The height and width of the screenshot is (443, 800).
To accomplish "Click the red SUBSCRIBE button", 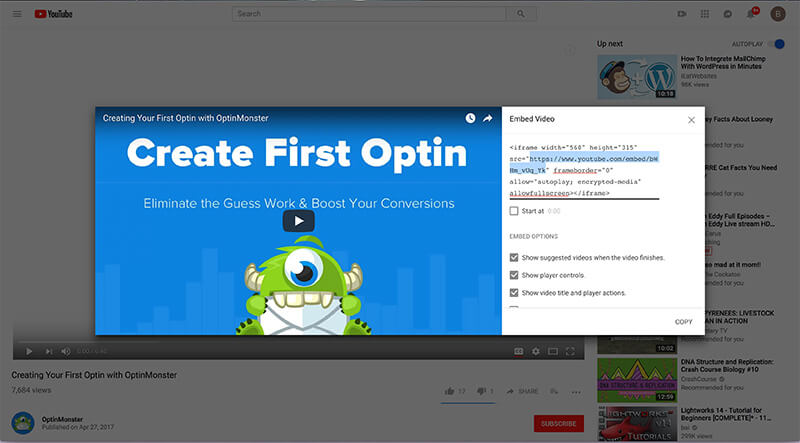I will [559, 424].
